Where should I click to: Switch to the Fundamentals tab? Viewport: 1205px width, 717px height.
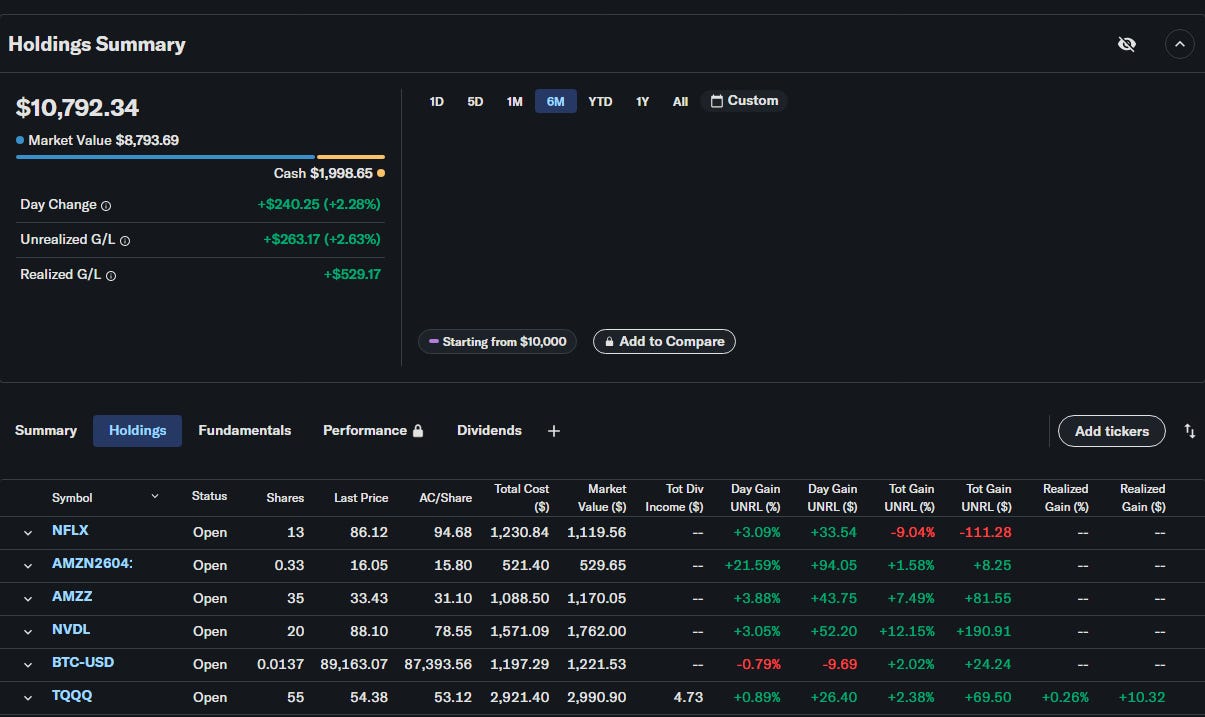(x=245, y=431)
